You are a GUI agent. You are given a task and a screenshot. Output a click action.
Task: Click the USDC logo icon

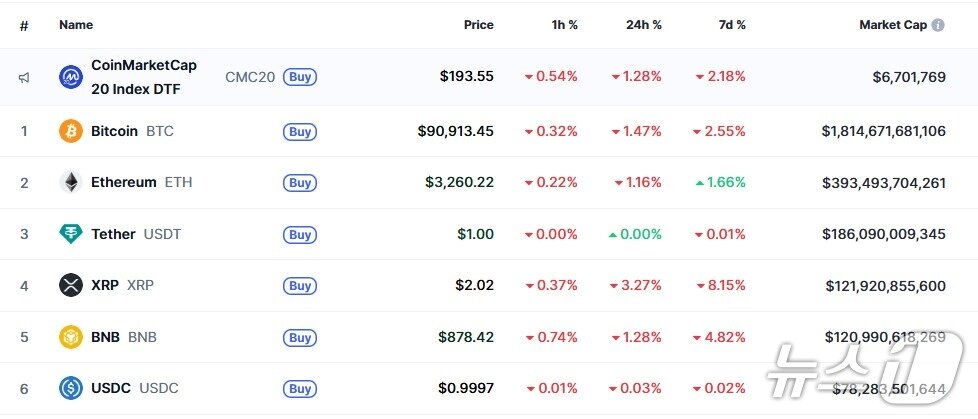[71, 388]
